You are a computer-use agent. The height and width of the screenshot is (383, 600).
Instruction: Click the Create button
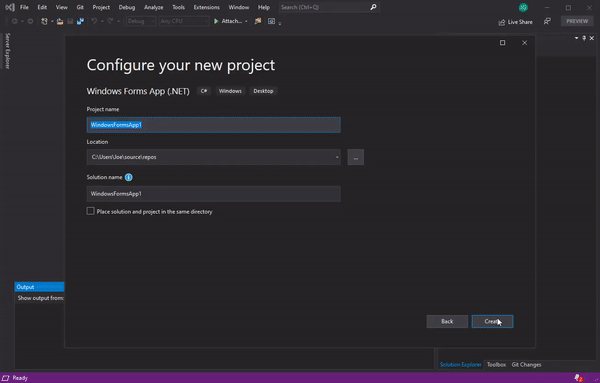(x=492, y=321)
